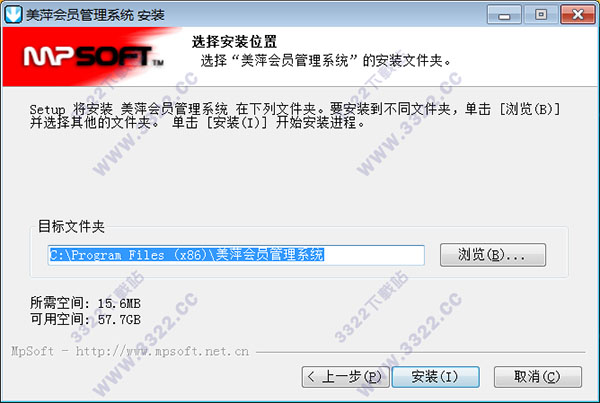Click the 所需空间: 15.6MB label
The width and height of the screenshot is (600, 403).
click(x=85, y=303)
